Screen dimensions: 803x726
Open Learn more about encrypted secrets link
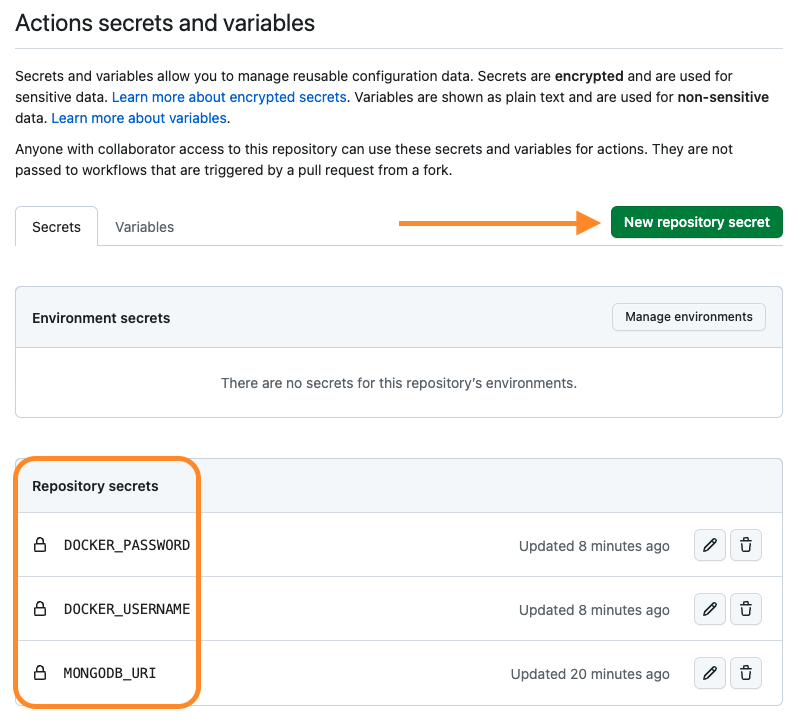click(x=229, y=97)
